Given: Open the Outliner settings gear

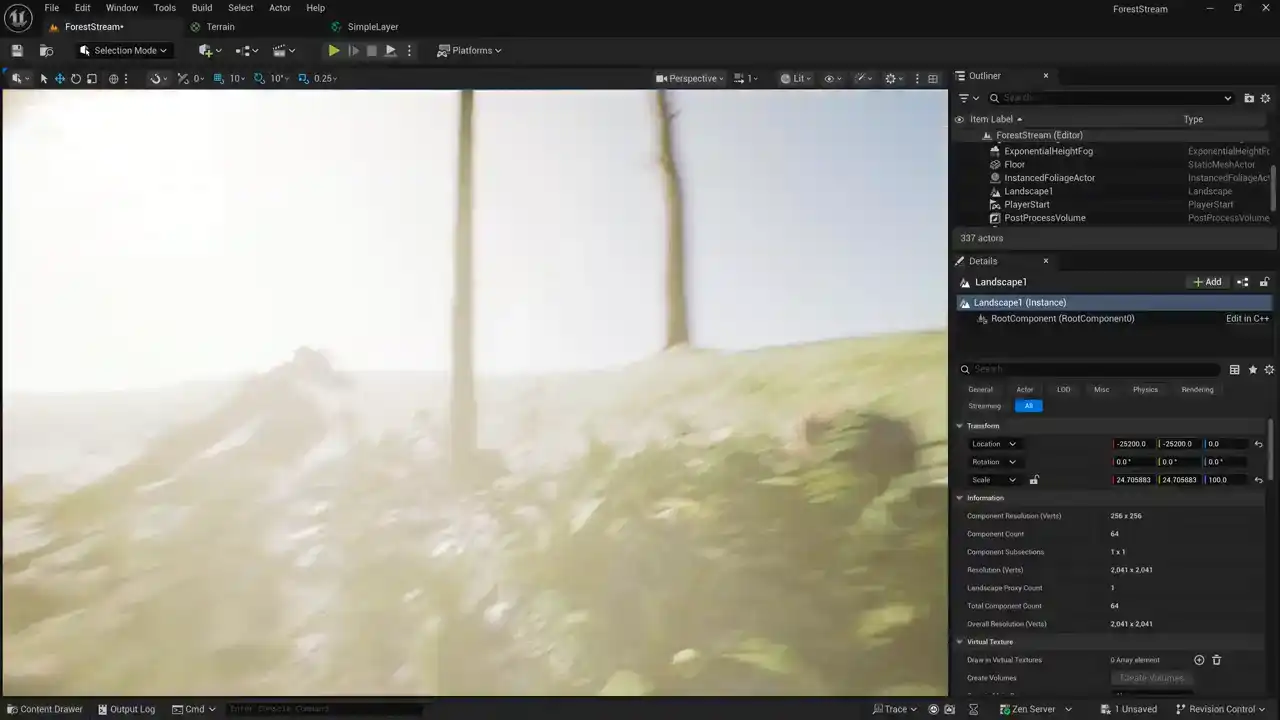Looking at the screenshot, I should tap(1265, 98).
